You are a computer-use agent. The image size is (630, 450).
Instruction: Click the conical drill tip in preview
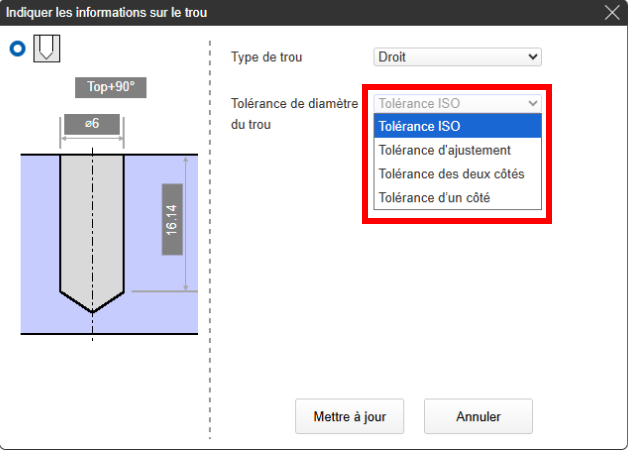[x=92, y=300]
